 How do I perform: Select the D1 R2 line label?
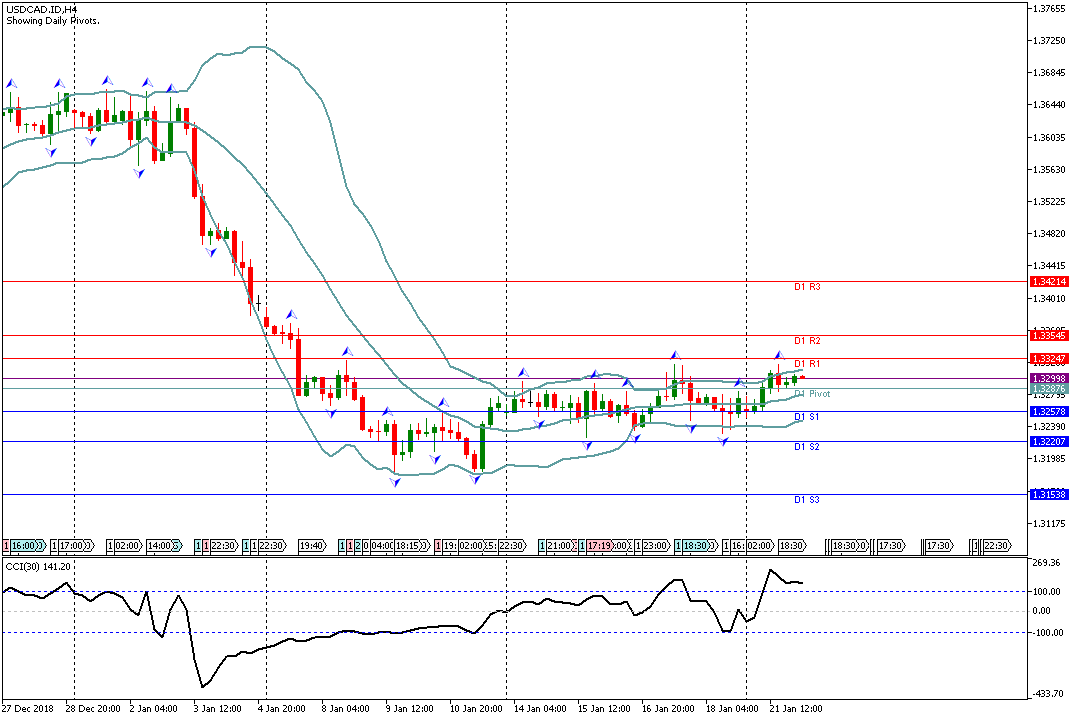coord(807,341)
